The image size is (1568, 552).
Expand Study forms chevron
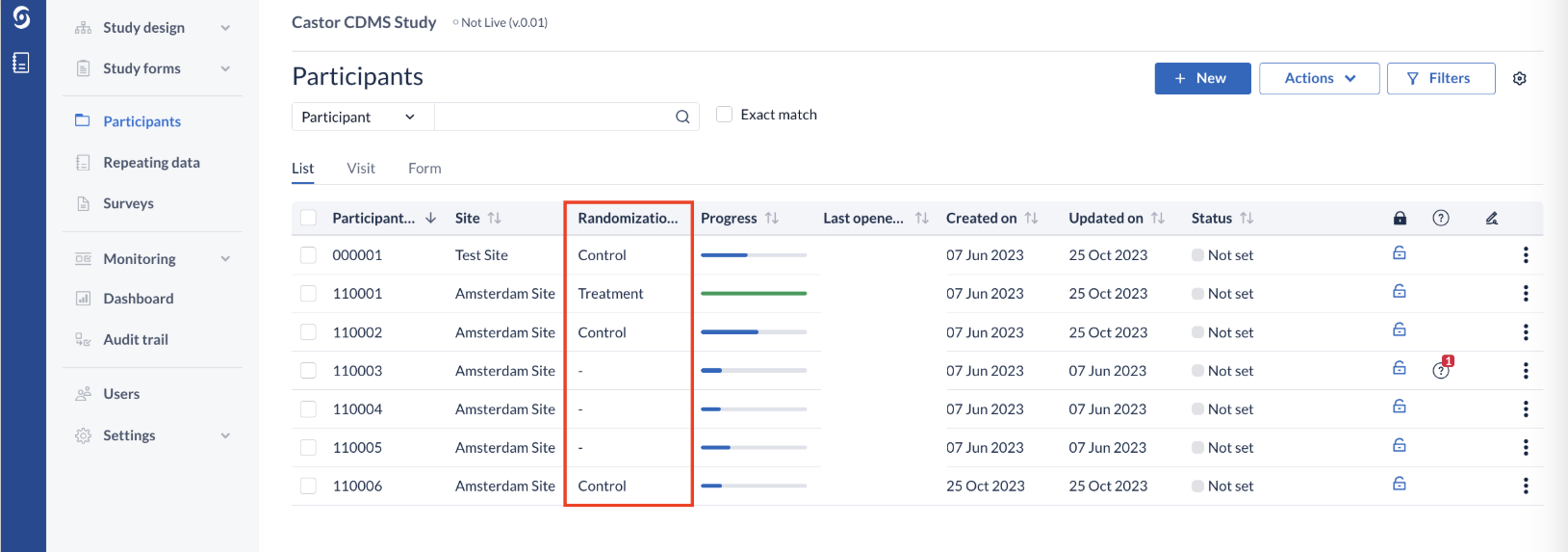tap(225, 68)
